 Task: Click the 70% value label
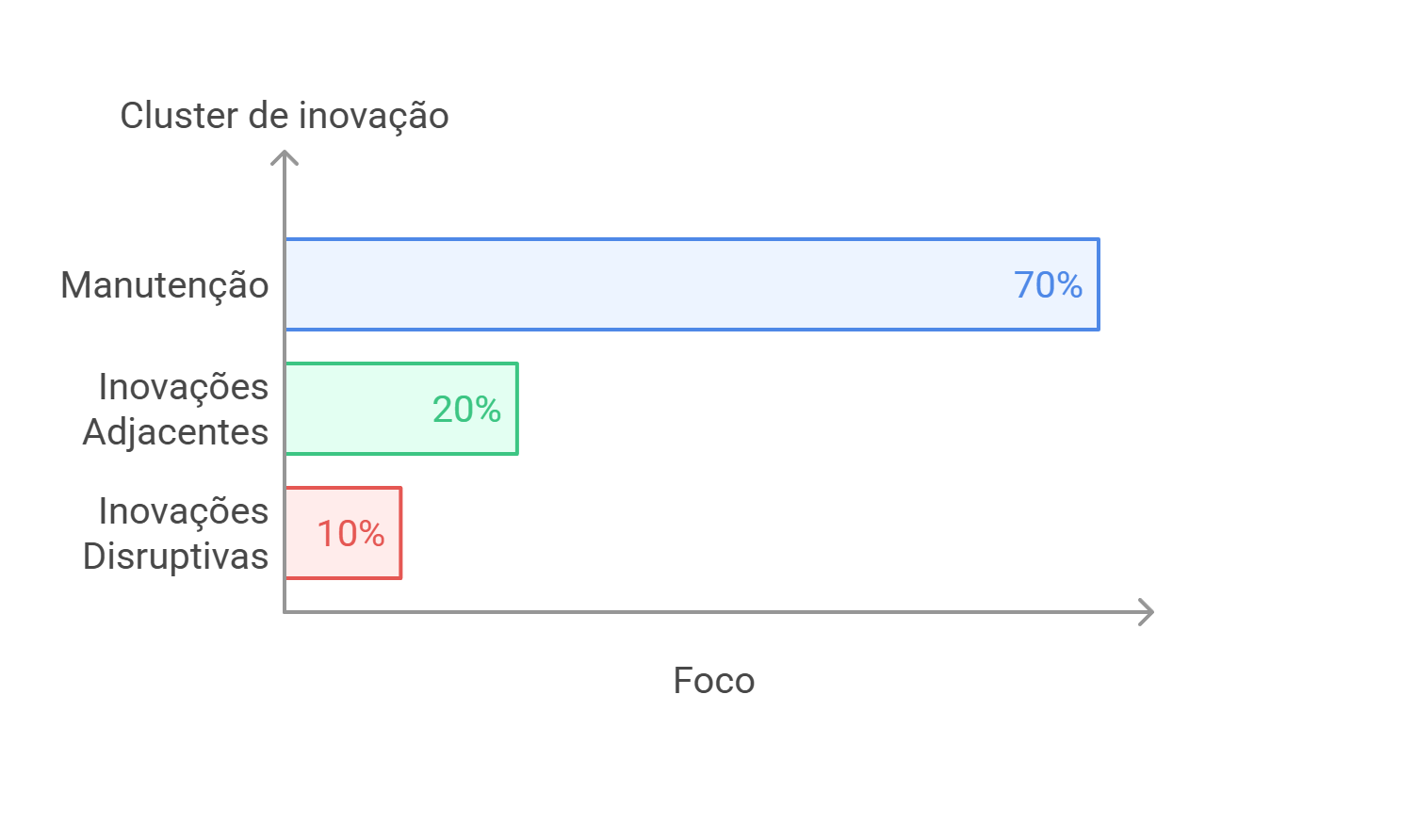[1048, 284]
